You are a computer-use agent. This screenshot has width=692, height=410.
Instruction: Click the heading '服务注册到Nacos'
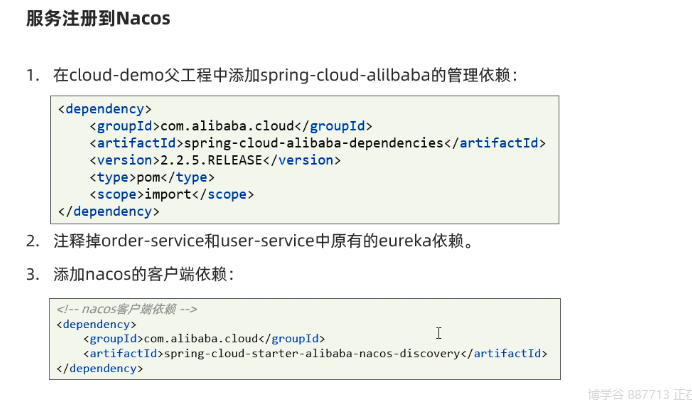pos(98,18)
